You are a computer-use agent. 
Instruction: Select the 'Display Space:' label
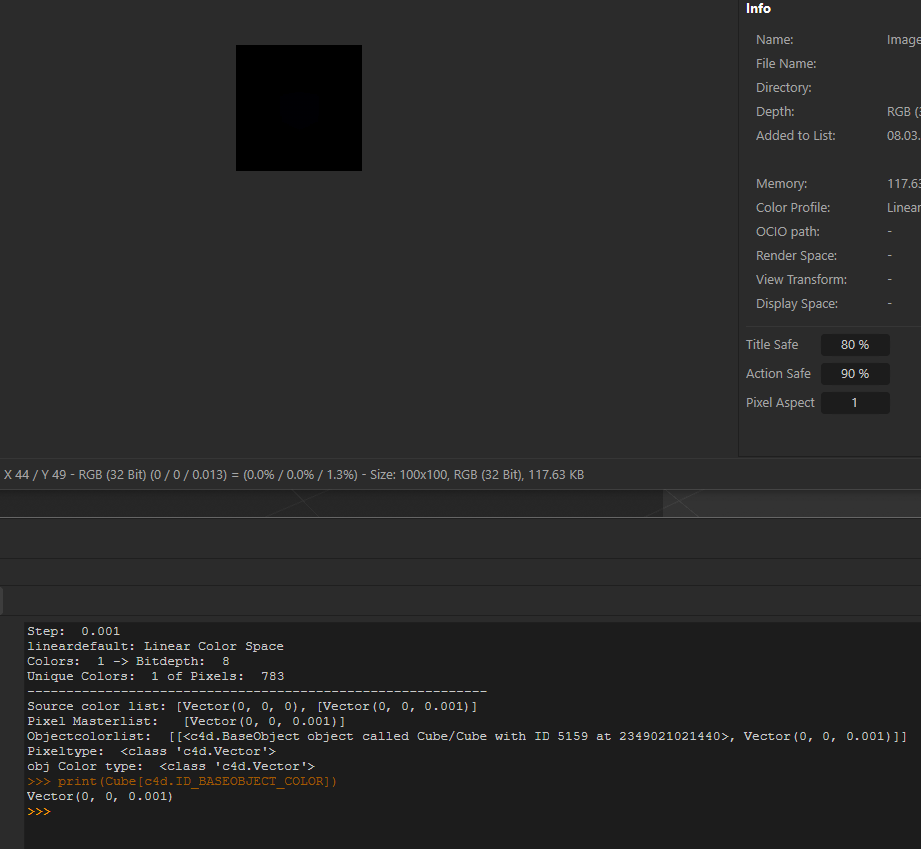[796, 304]
